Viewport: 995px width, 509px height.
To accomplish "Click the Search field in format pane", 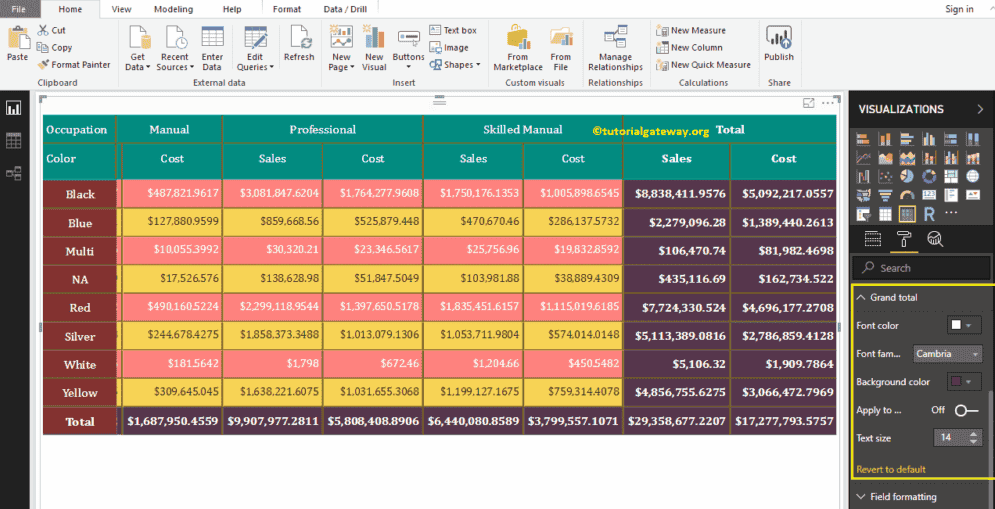I will tap(918, 268).
